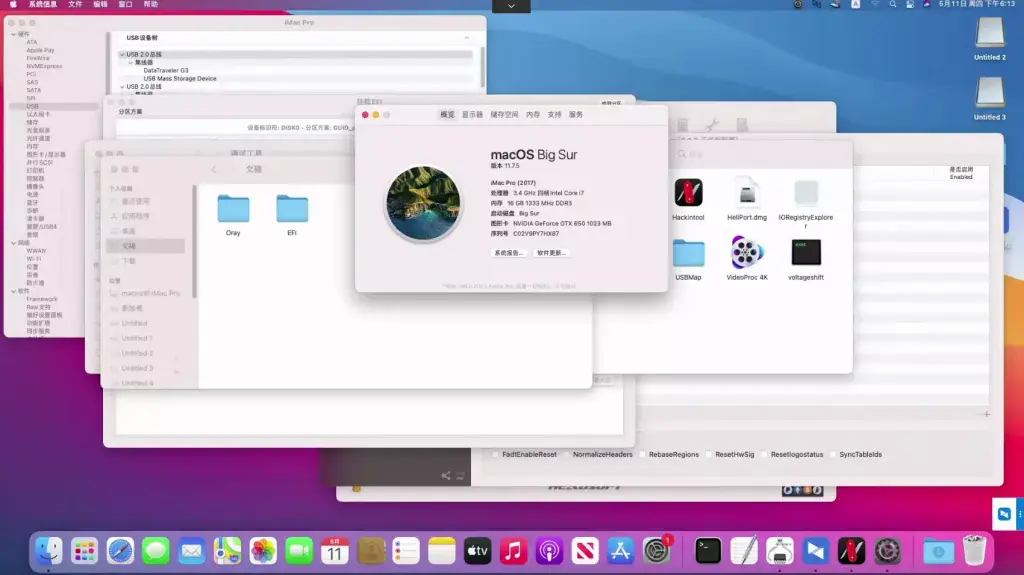
Task: Switch to the 服务 tab
Action: point(575,114)
